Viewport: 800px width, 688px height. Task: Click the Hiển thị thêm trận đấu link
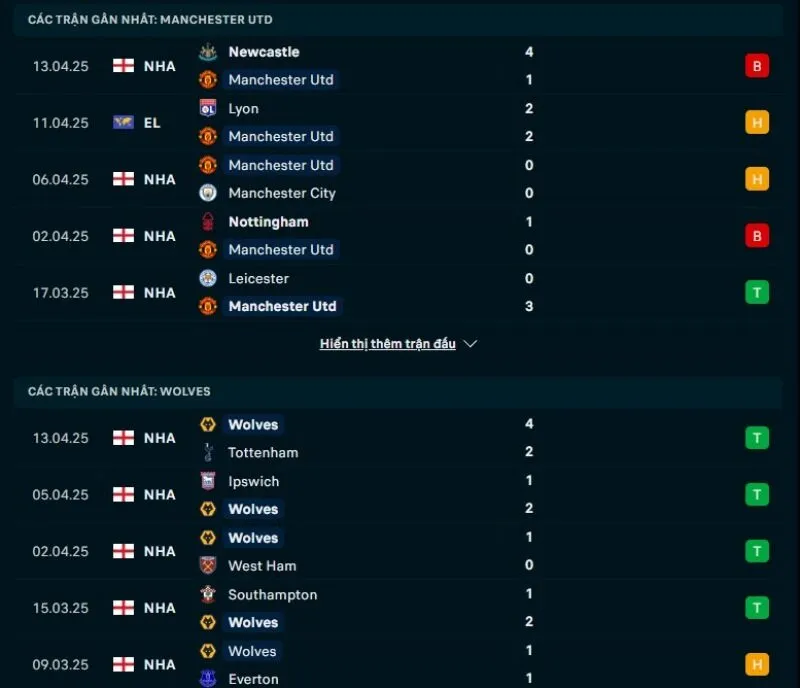388,343
